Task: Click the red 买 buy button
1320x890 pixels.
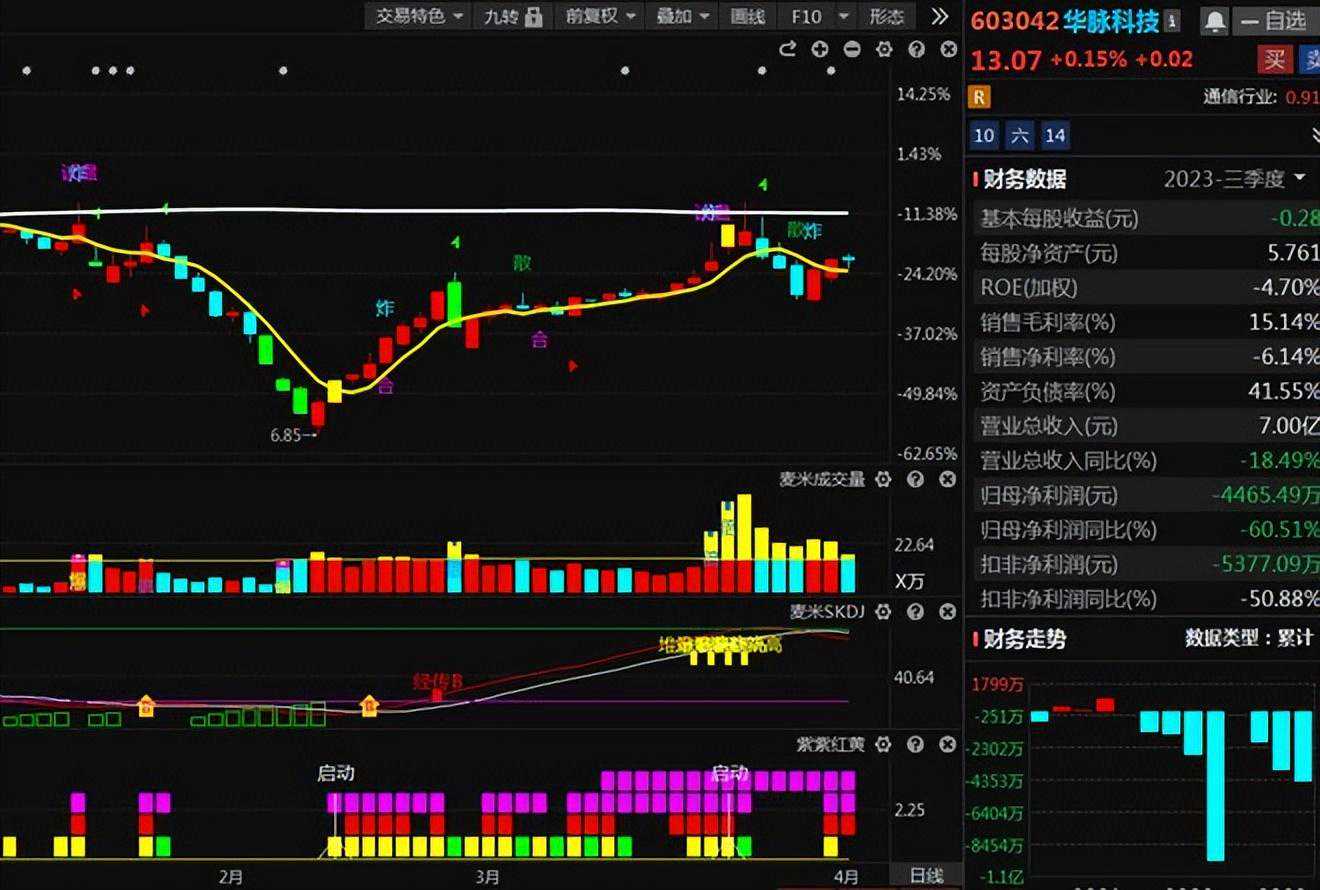Action: point(1274,59)
